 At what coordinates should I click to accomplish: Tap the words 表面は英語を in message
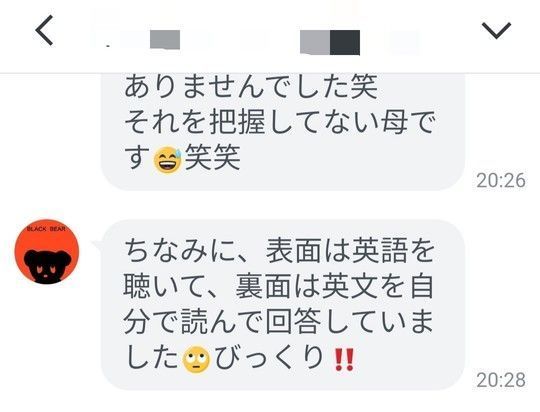[350, 251]
